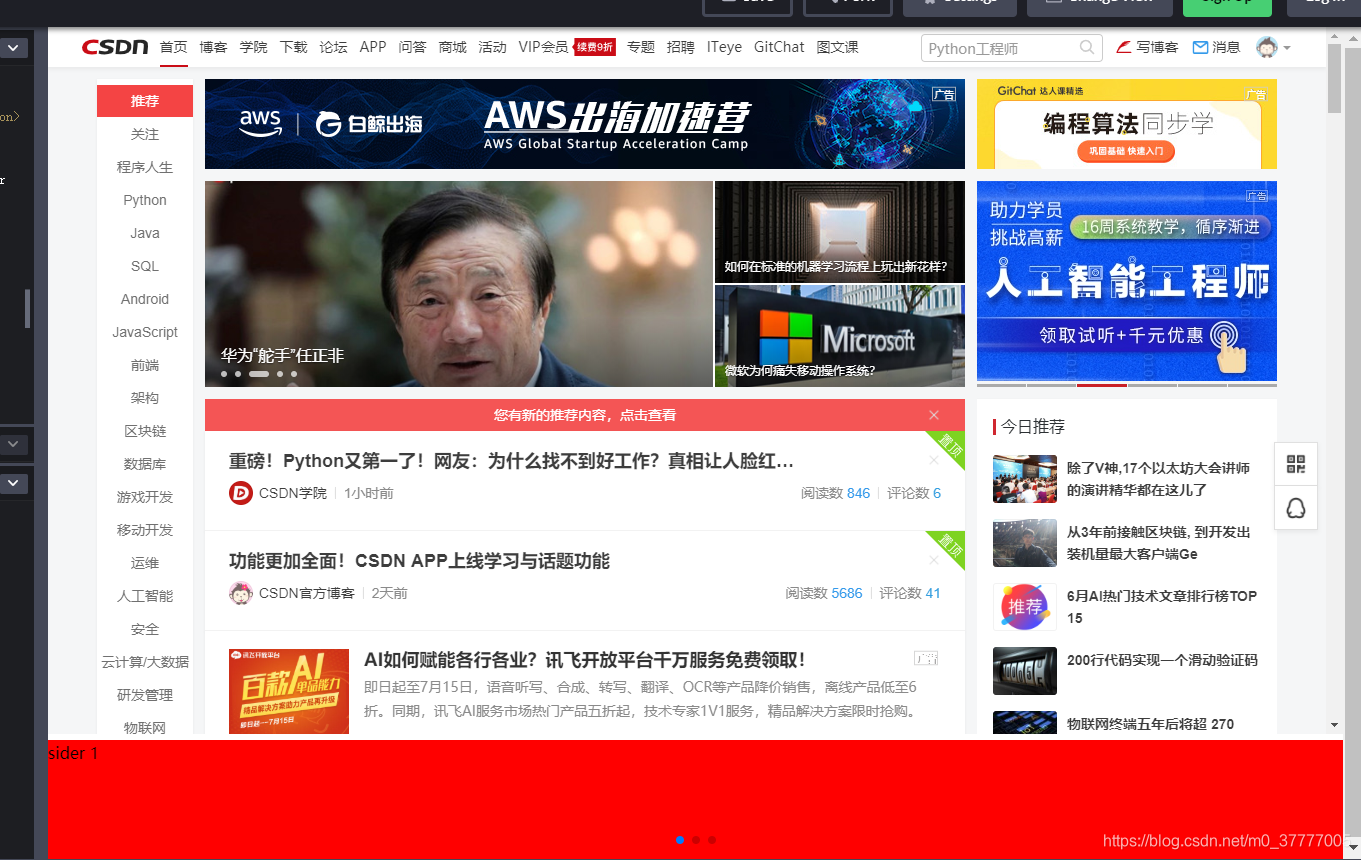Viewport: 1361px width, 860px height.
Task: Click the down arrow of the page scrollbar
Action: [1334, 725]
